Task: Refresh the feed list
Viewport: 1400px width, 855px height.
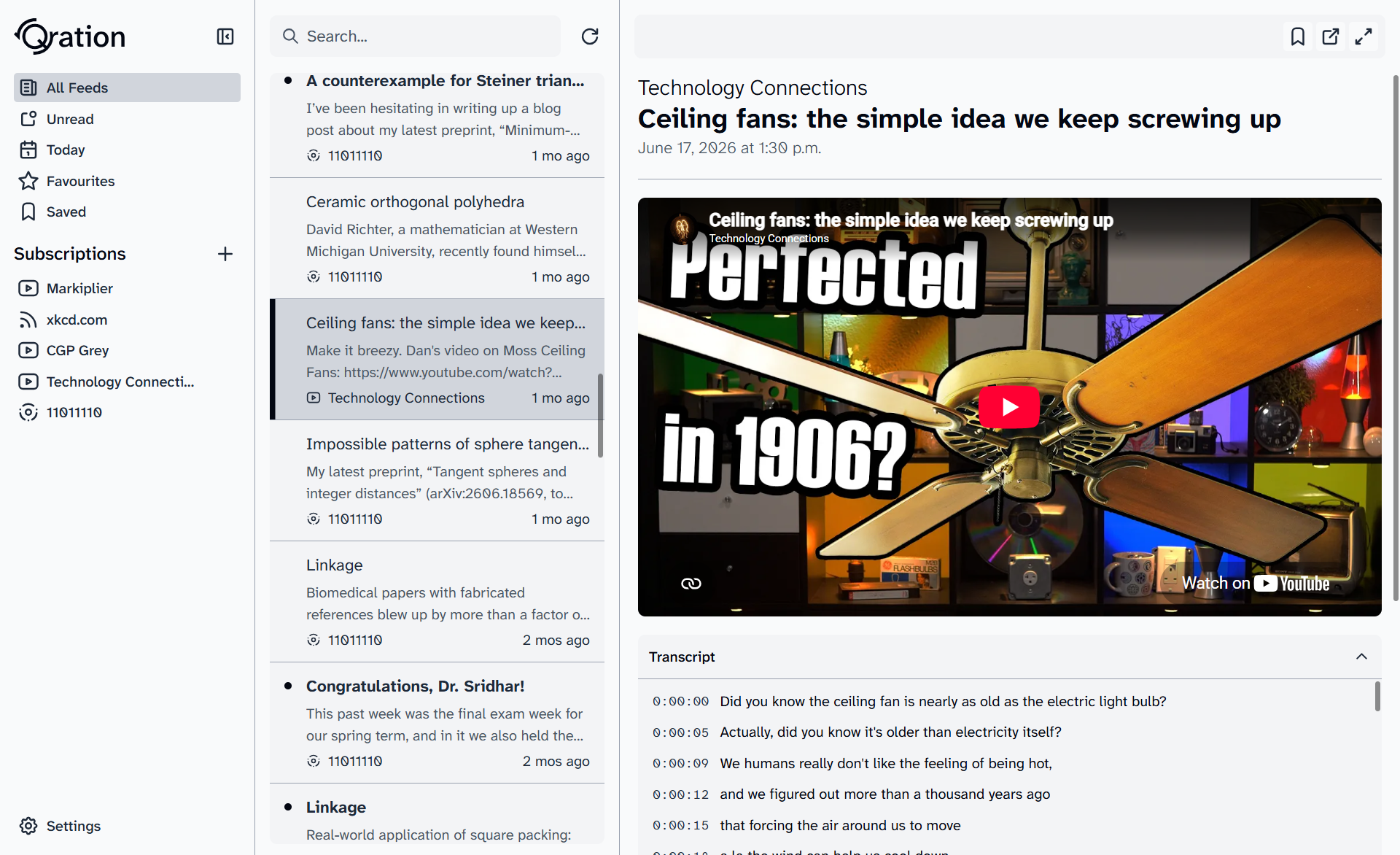Action: tap(590, 36)
